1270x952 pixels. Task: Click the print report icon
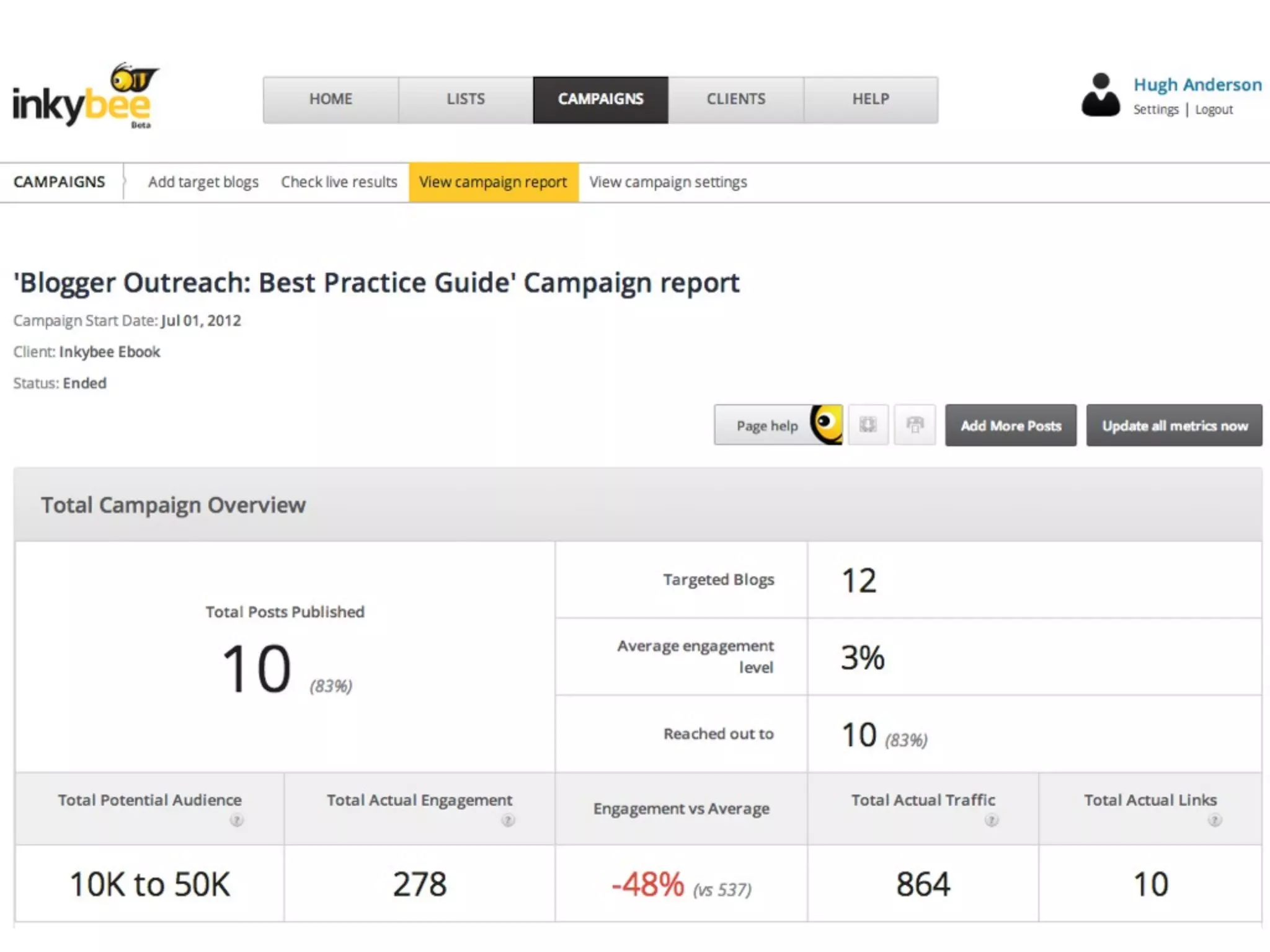click(915, 425)
